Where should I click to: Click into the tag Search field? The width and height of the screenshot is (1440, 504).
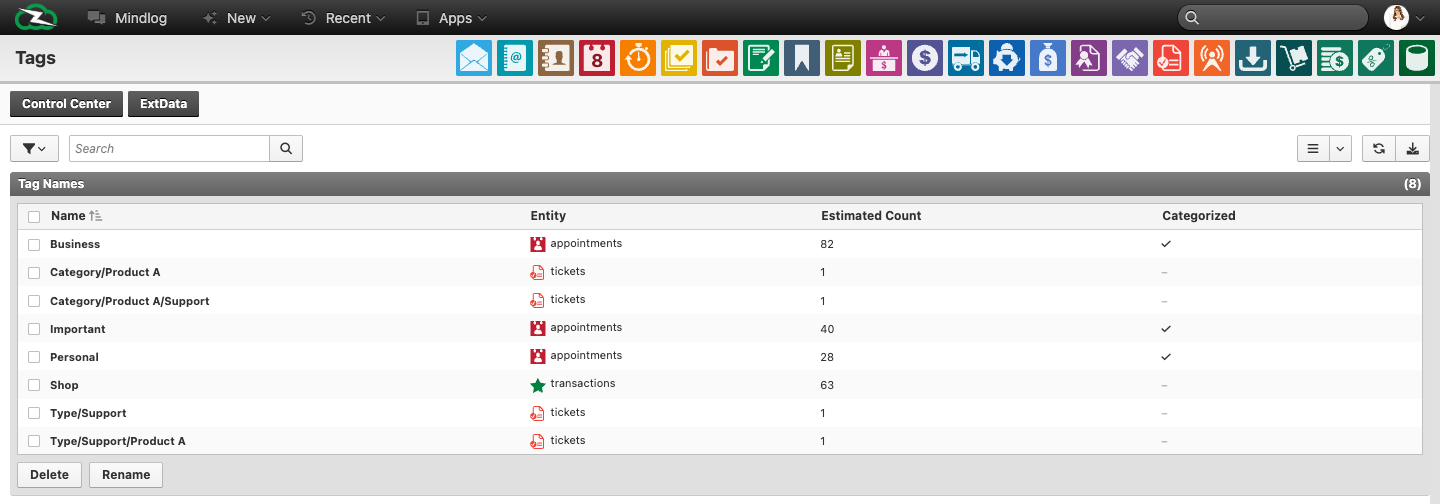point(169,149)
